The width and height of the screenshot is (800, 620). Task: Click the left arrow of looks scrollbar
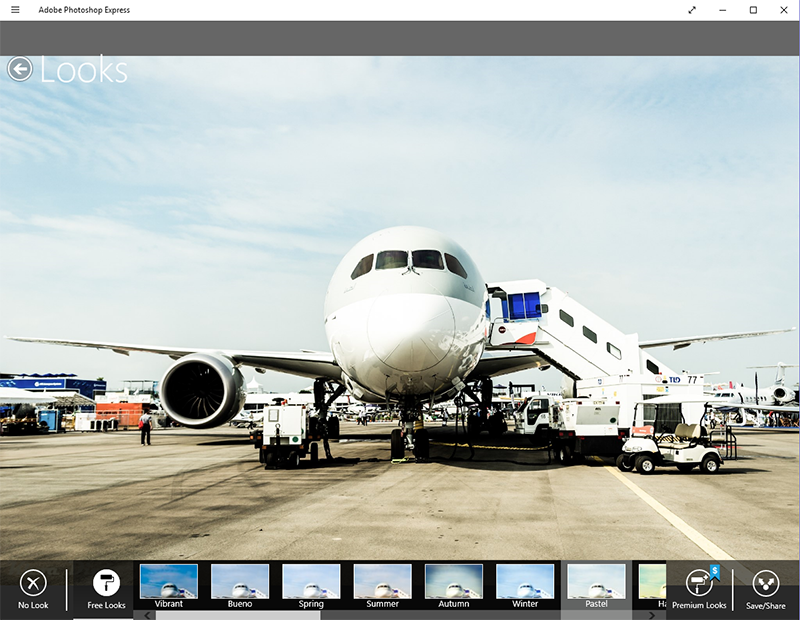click(x=148, y=615)
